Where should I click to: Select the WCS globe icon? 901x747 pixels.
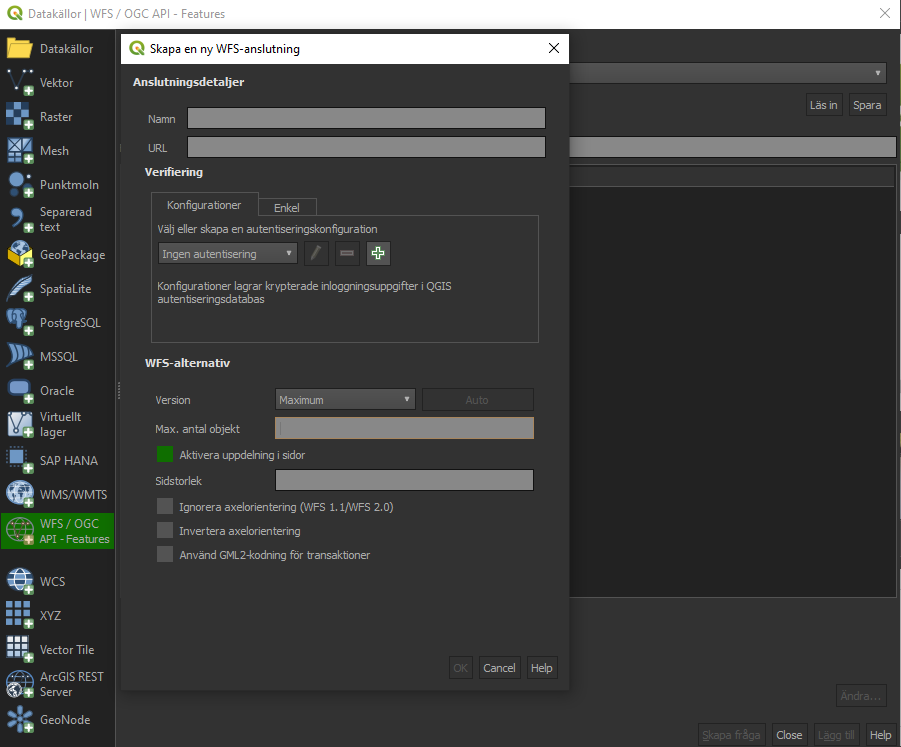tap(20, 581)
